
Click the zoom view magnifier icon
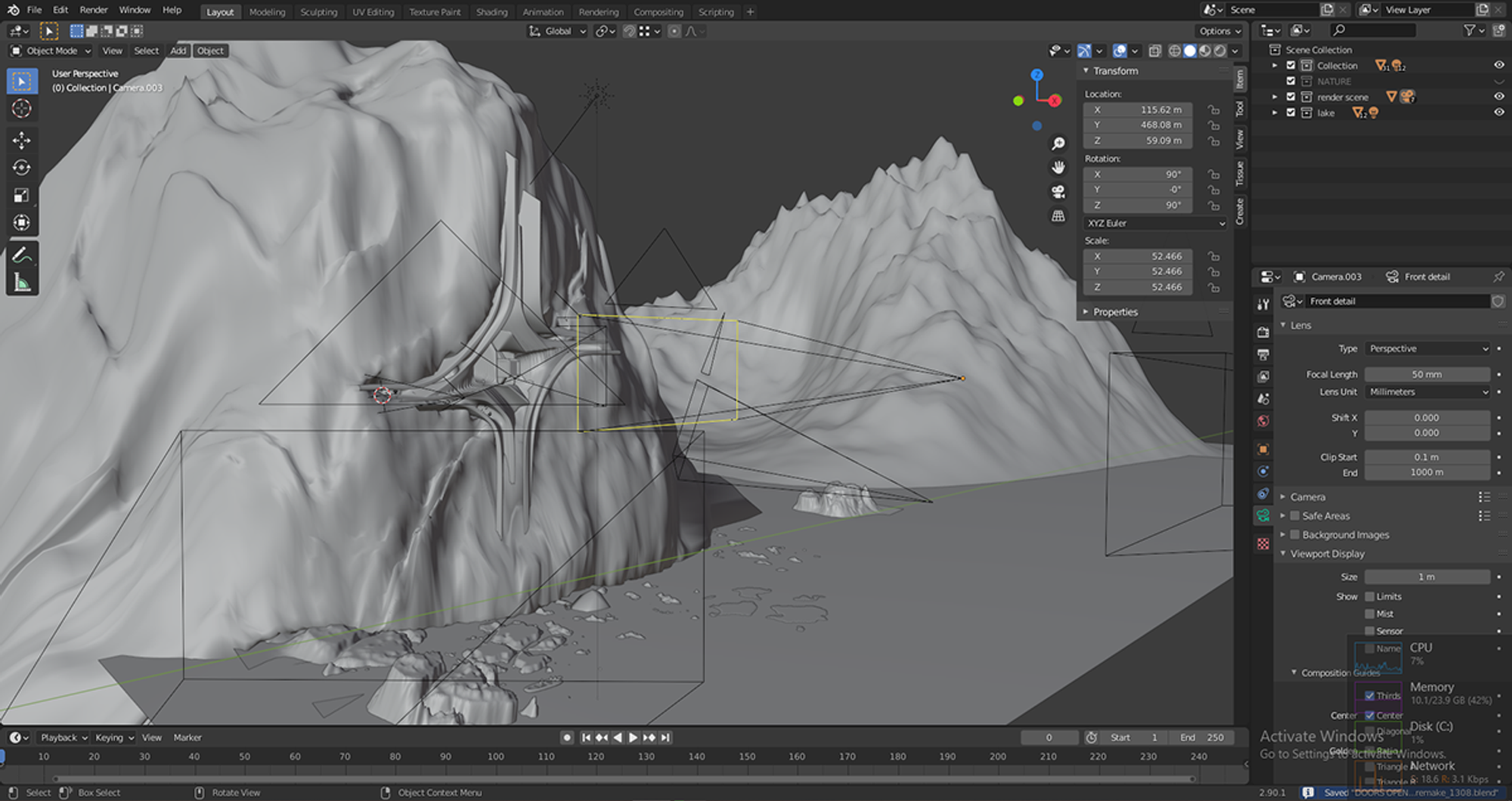coord(1058,144)
